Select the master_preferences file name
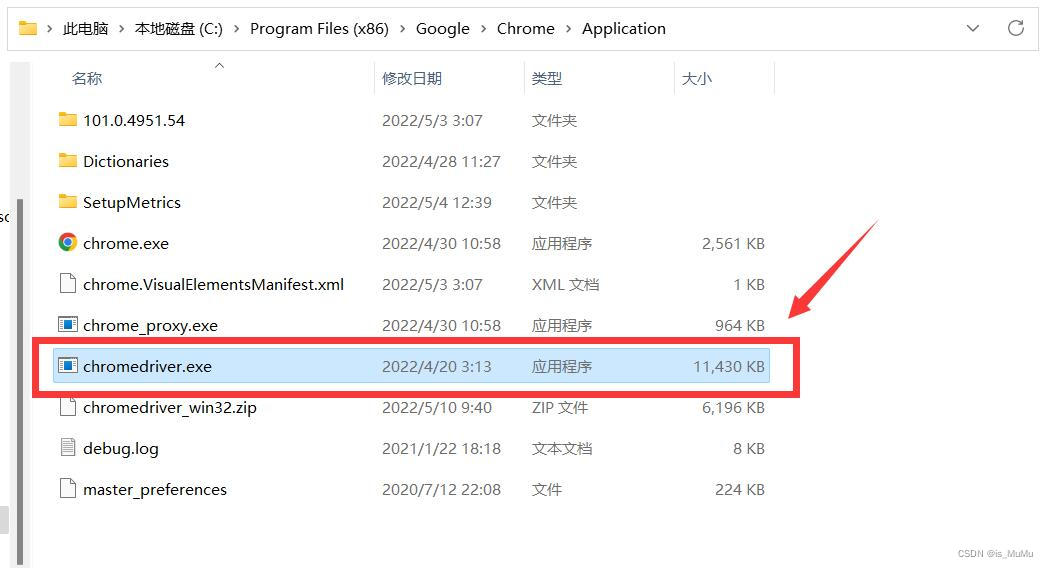This screenshot has height=568, width=1048. click(x=155, y=490)
